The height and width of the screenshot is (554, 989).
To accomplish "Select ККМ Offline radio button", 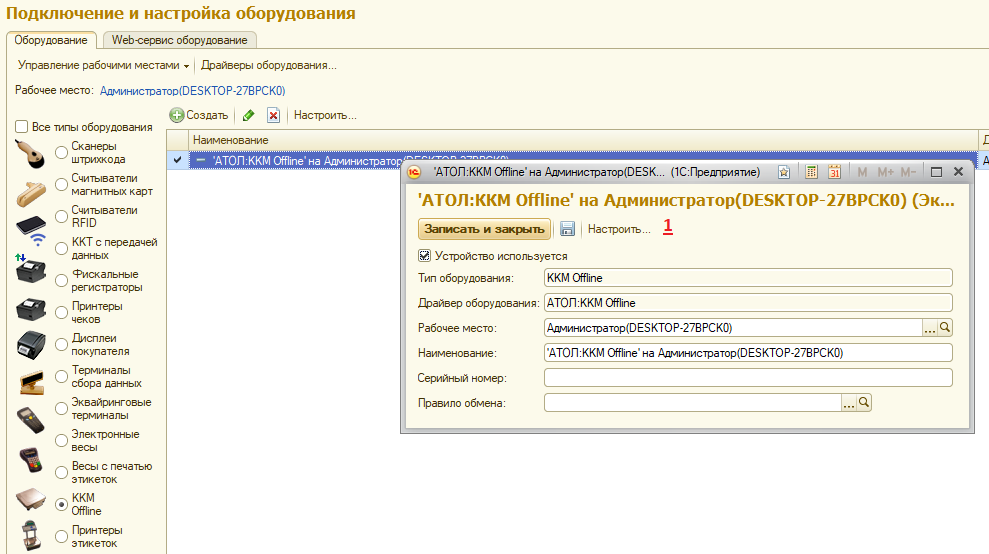I will click(61, 504).
